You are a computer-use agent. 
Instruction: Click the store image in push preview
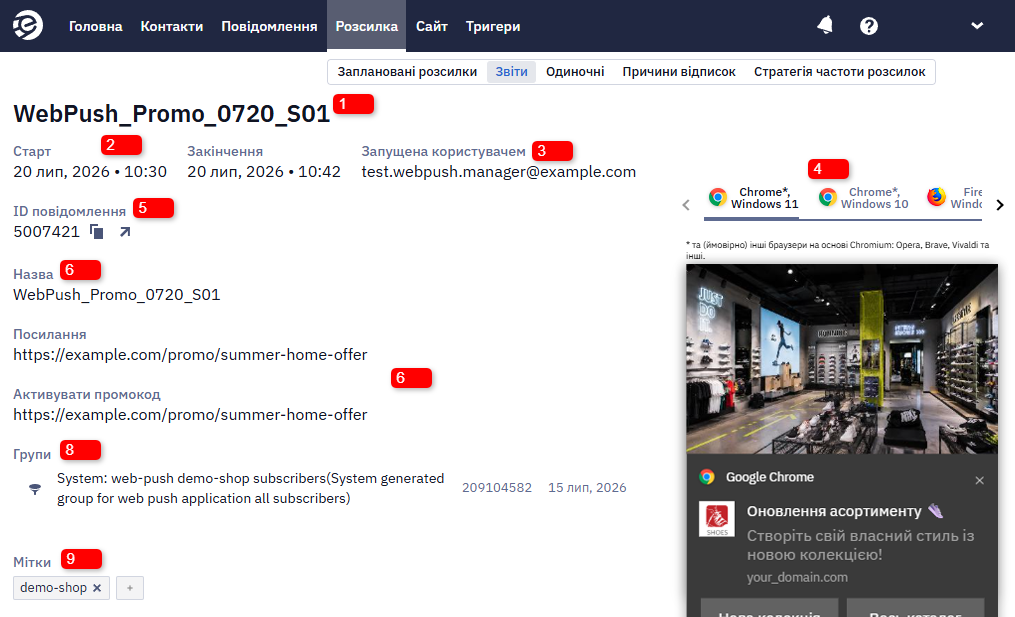(842, 359)
